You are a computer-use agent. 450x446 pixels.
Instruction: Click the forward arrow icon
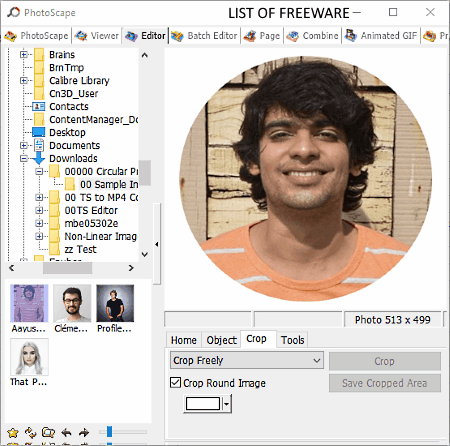84,433
